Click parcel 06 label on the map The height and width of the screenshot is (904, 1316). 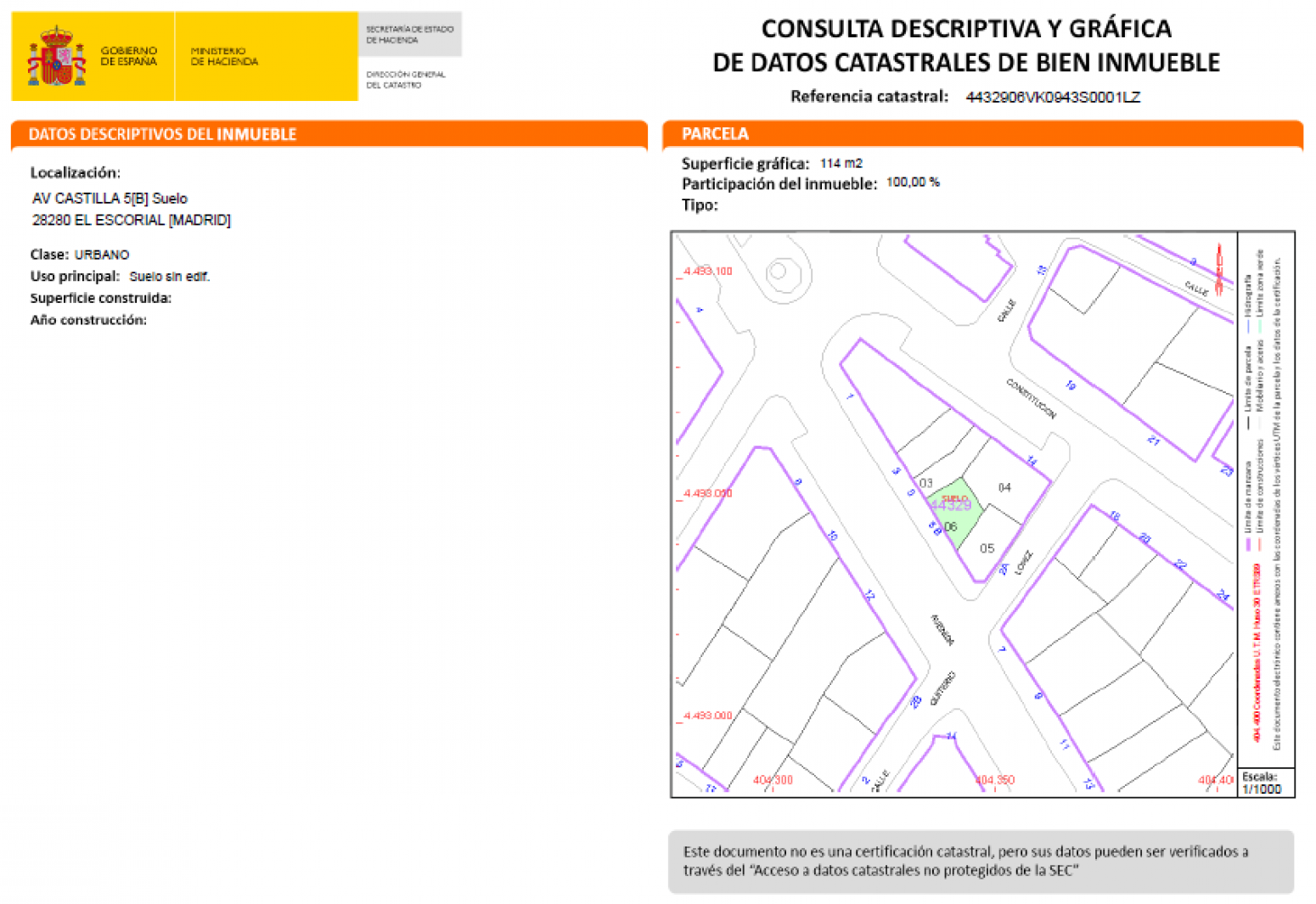950,527
